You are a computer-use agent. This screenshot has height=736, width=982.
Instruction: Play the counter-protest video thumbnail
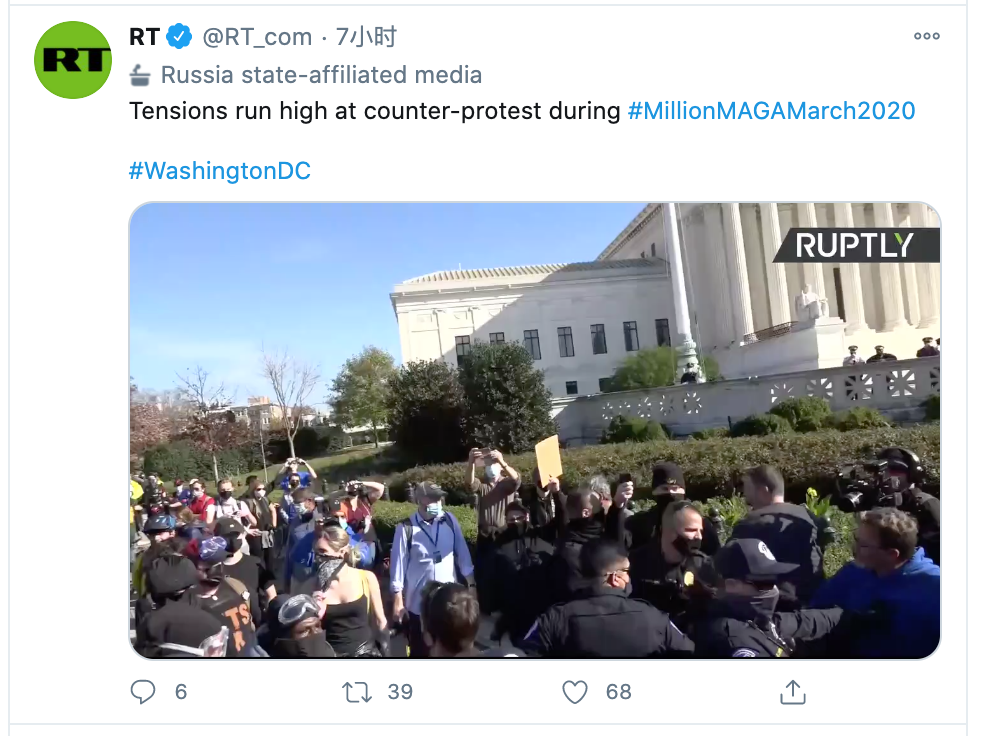point(534,431)
